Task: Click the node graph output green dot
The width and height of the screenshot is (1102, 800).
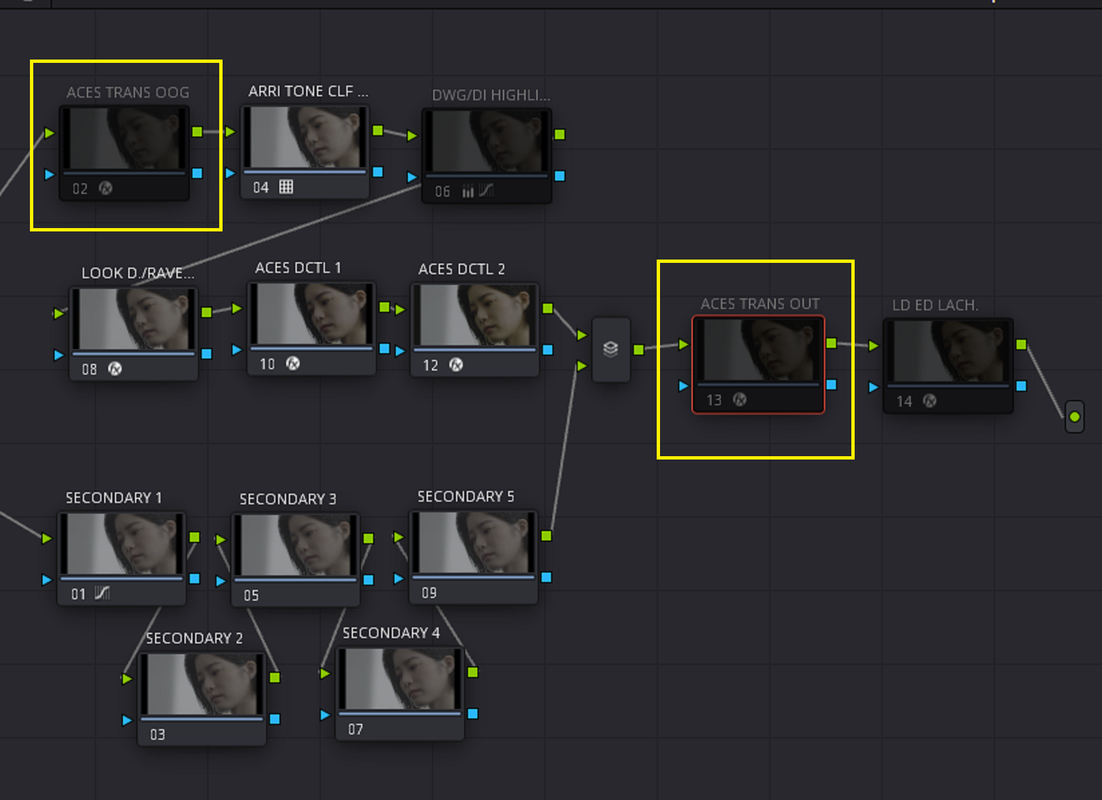Action: (1075, 417)
